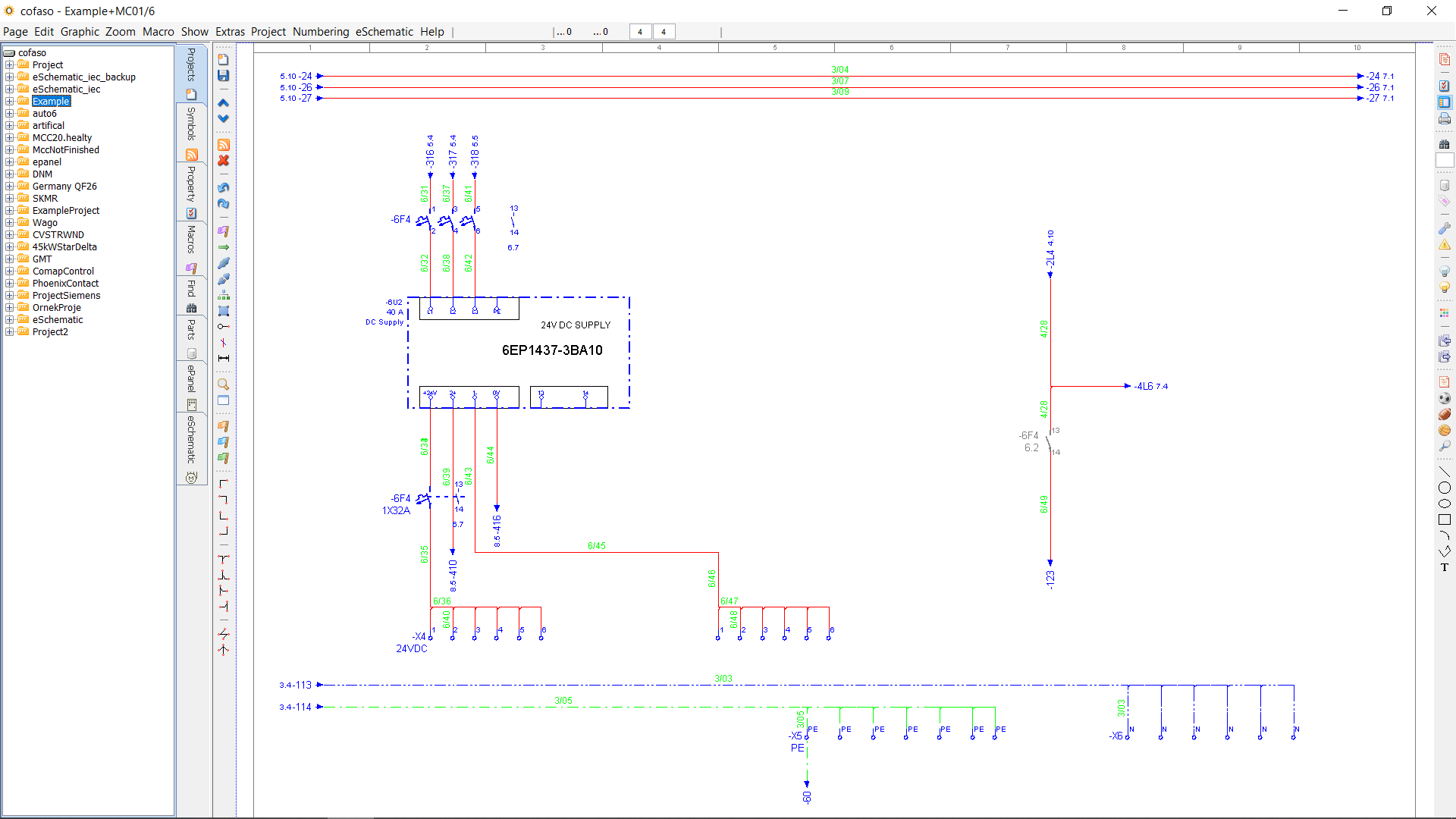Expand the Example project node
This screenshot has height=819, width=1456.
tap(9, 102)
